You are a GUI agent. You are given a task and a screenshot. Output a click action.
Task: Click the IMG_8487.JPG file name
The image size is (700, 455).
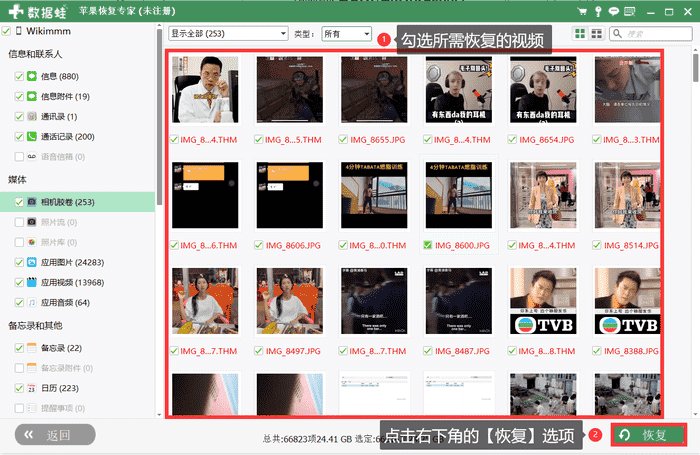[x=462, y=351]
